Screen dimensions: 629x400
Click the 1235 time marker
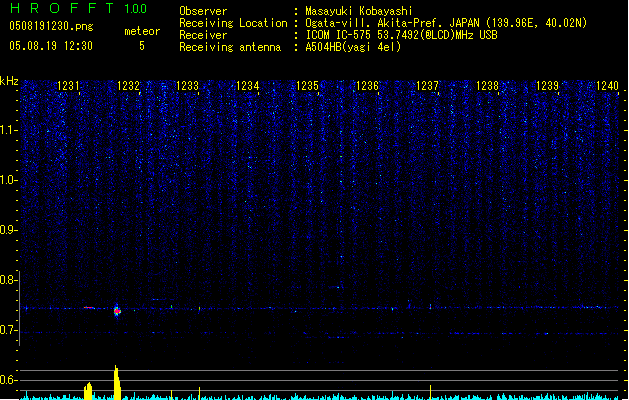(307, 86)
